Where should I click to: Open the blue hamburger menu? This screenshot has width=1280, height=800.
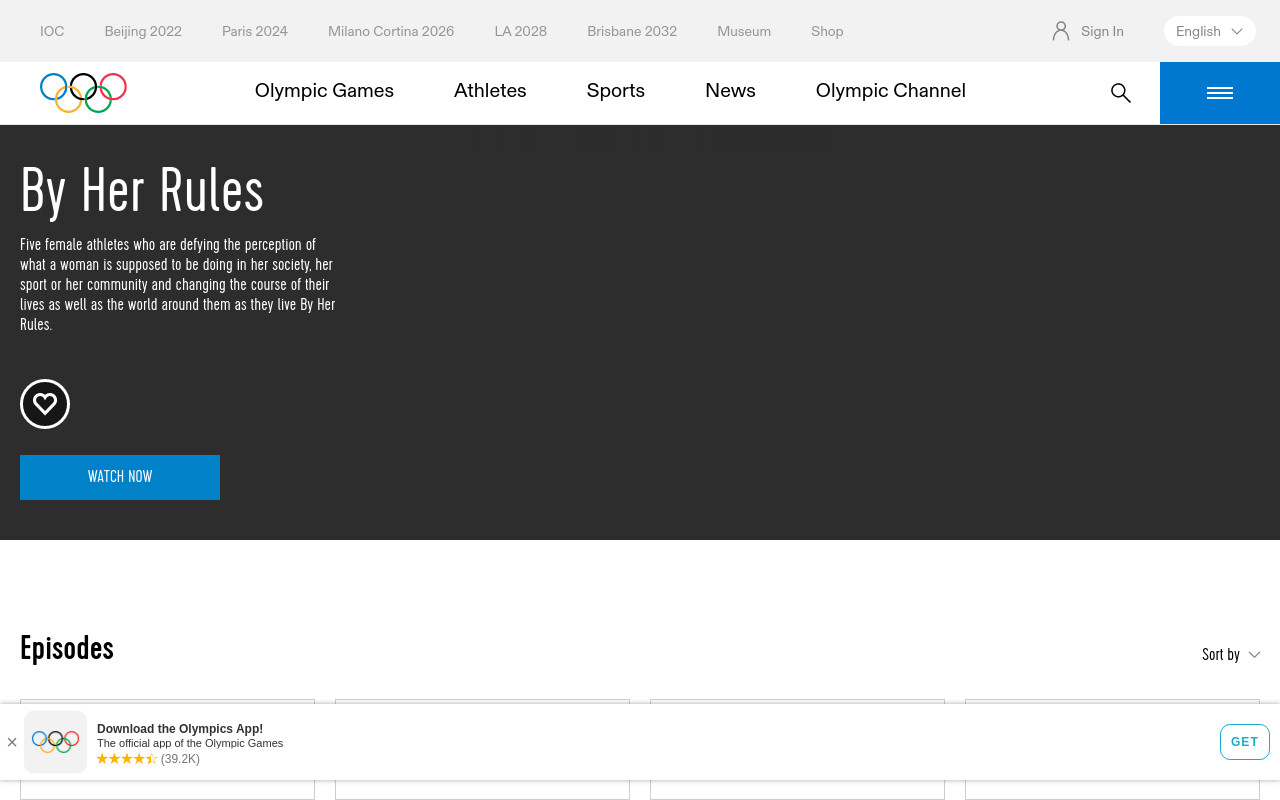coord(1220,93)
